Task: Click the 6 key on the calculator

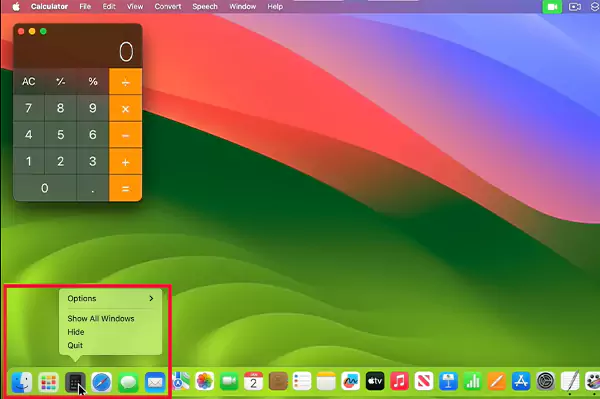Action: click(93, 135)
